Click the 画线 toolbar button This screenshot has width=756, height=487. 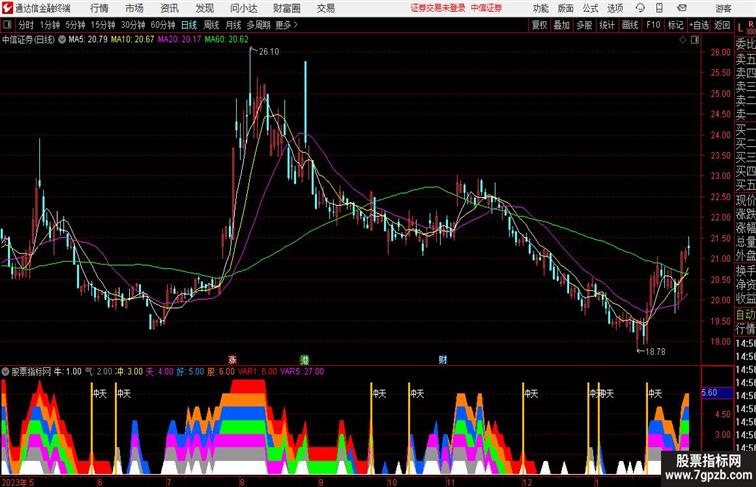click(x=630, y=25)
